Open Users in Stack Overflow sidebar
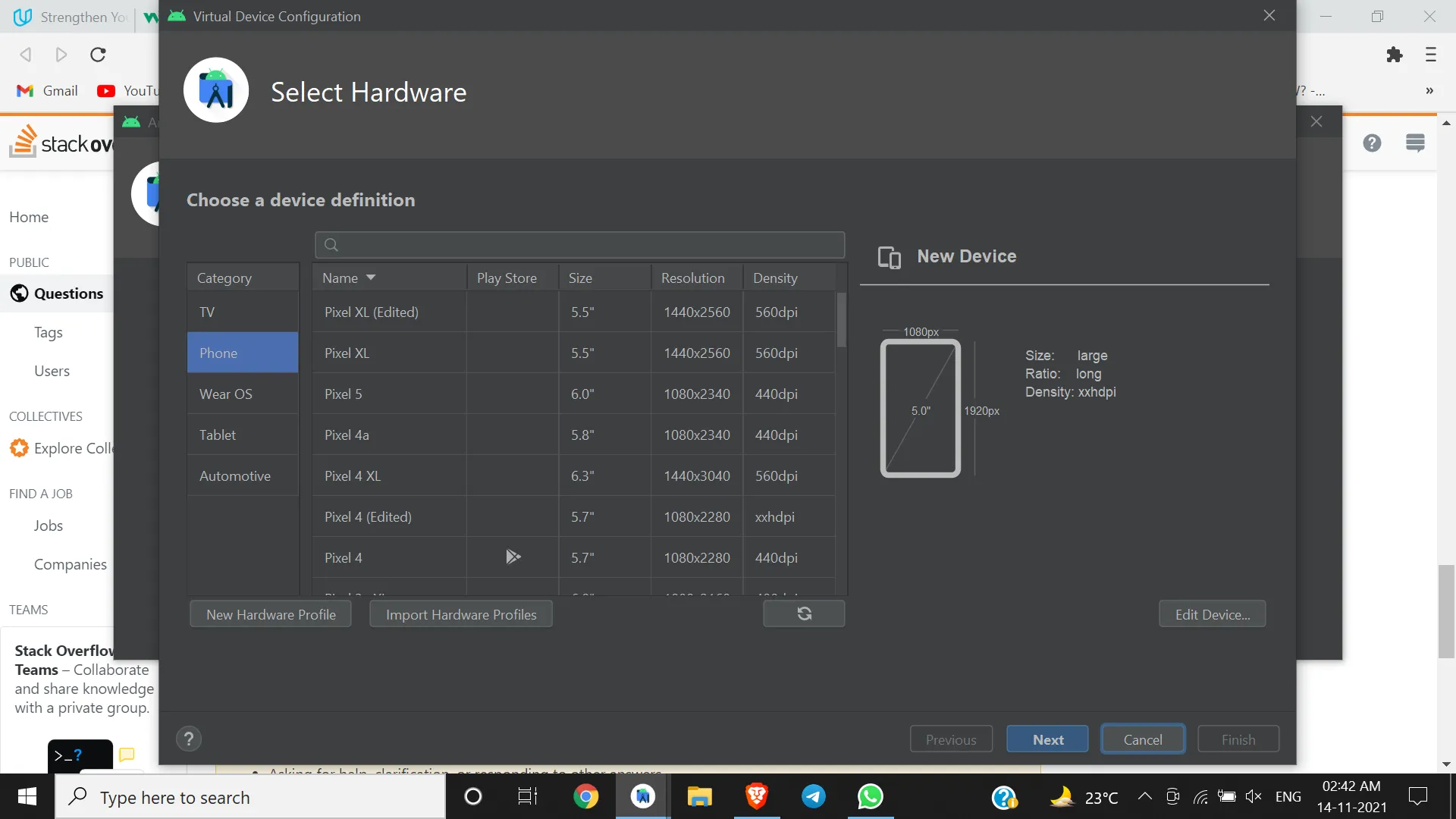Image resolution: width=1456 pixels, height=819 pixels. click(52, 371)
